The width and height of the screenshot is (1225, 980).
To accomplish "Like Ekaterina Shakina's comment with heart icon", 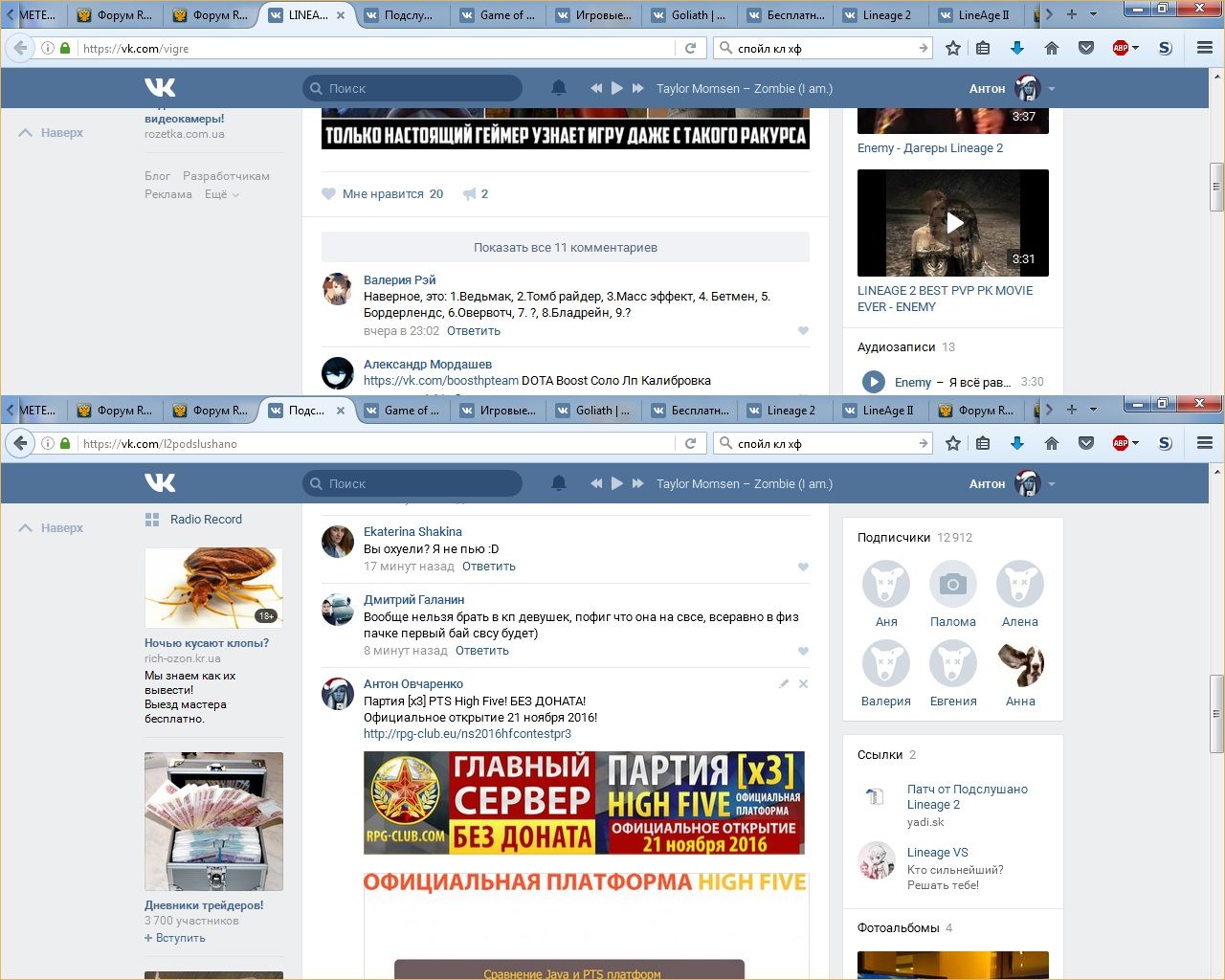I will (x=803, y=567).
